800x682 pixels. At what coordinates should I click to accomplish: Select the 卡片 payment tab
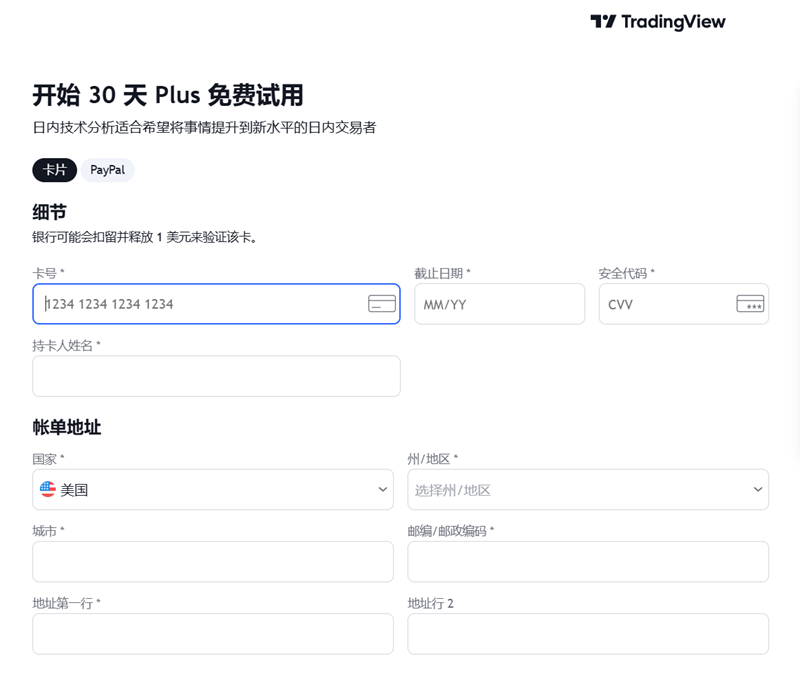point(55,170)
